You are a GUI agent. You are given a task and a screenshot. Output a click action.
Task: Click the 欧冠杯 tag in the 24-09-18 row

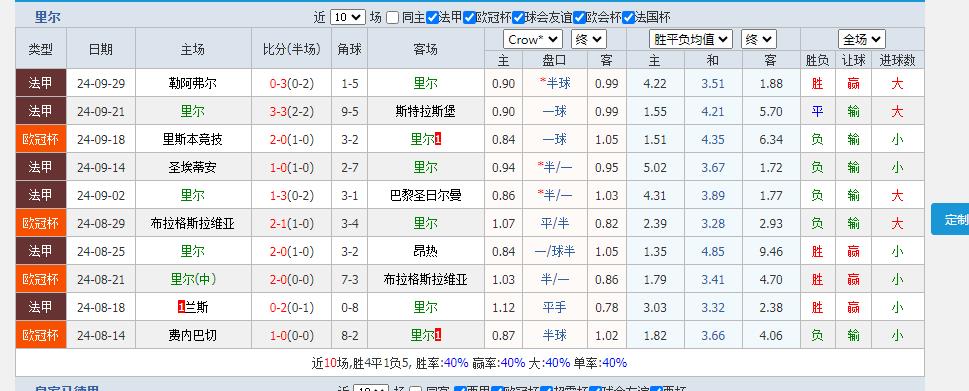[x=40, y=140]
